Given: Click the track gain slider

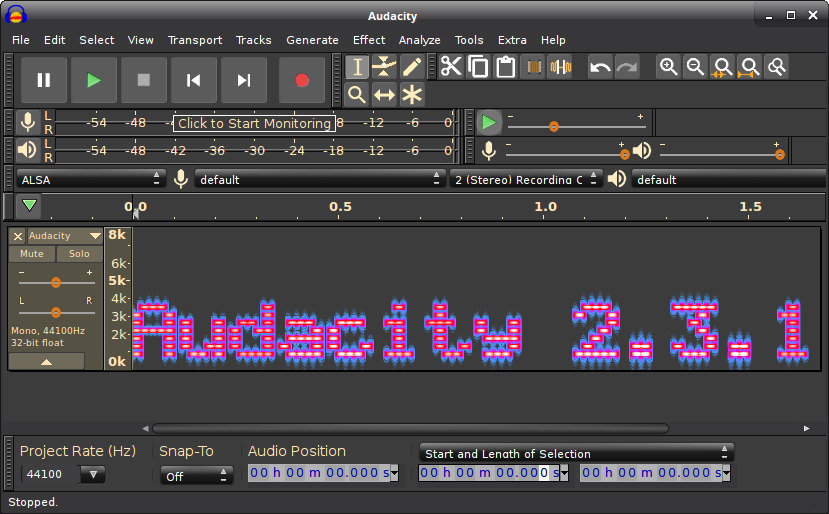Looking at the screenshot, I should coord(56,283).
